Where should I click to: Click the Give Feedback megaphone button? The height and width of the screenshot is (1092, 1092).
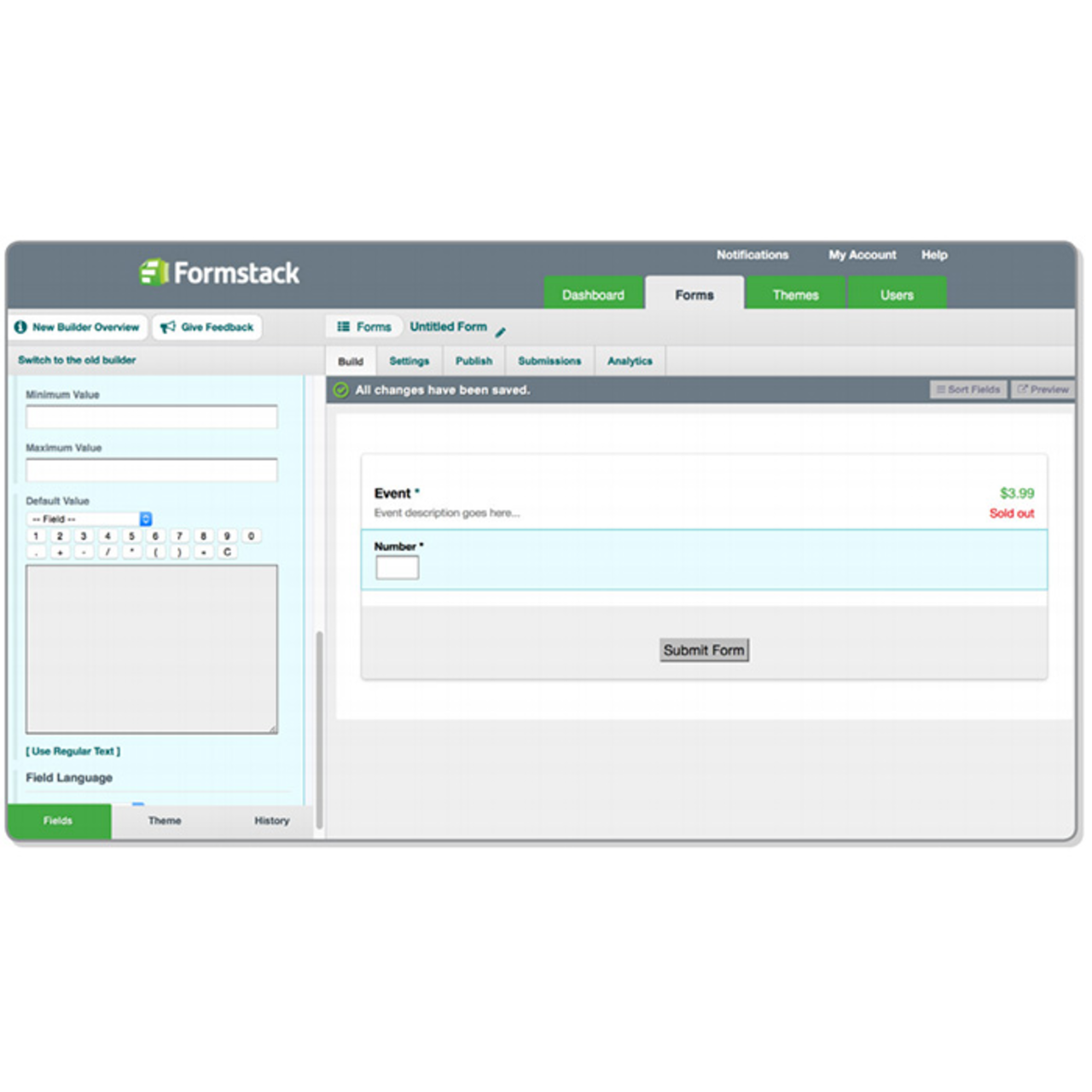tap(207, 327)
